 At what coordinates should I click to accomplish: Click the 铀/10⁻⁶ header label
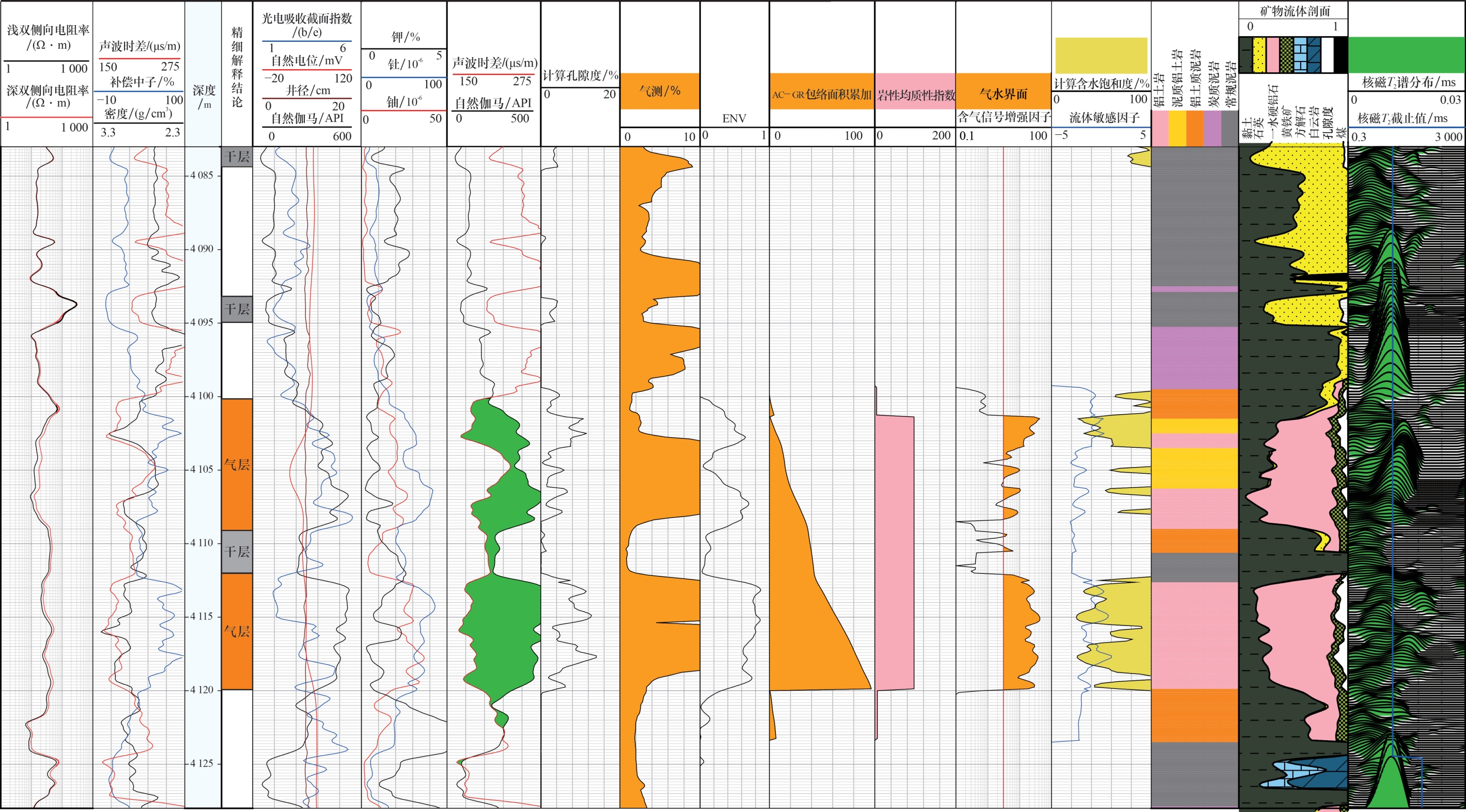click(404, 101)
